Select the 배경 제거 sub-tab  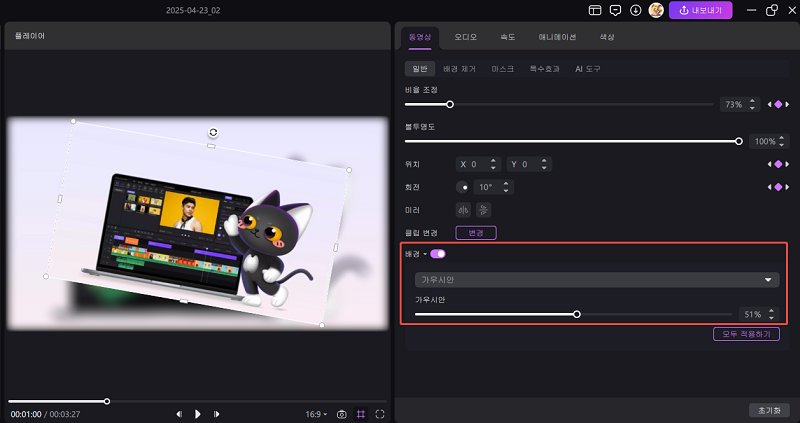459,68
